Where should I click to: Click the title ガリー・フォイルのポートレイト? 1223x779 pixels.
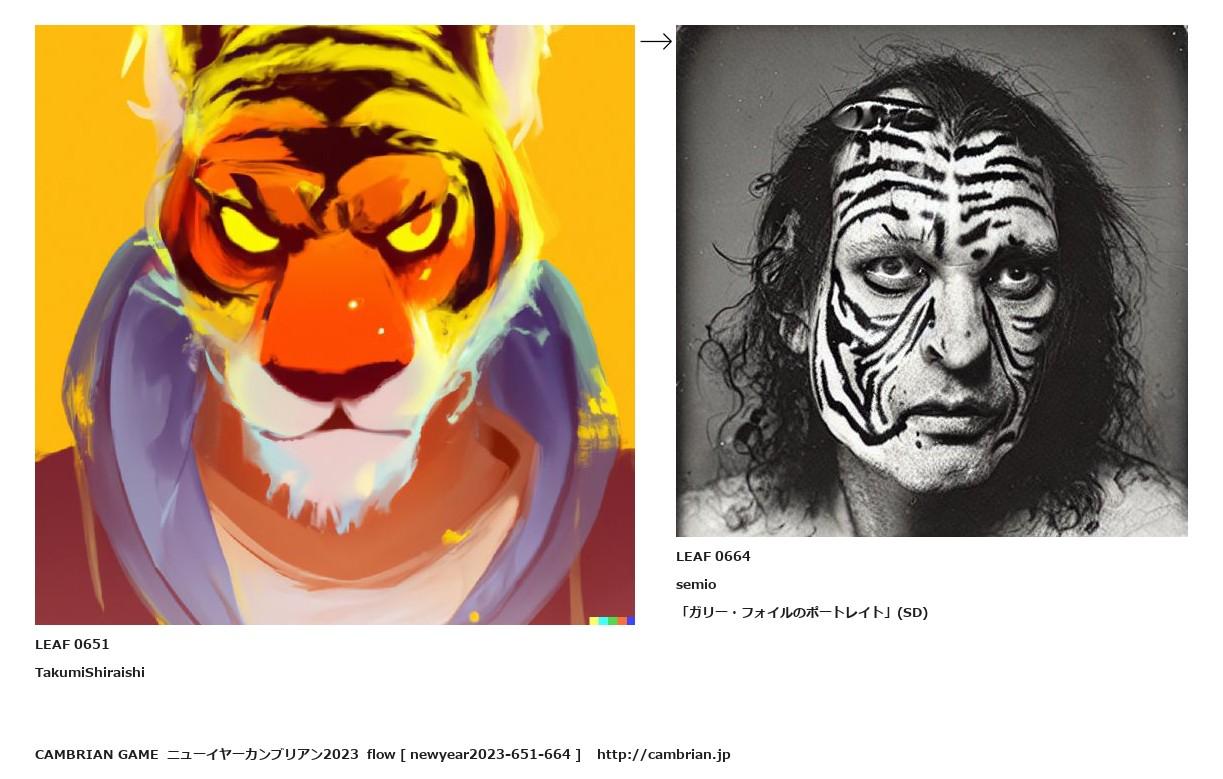(x=785, y=612)
